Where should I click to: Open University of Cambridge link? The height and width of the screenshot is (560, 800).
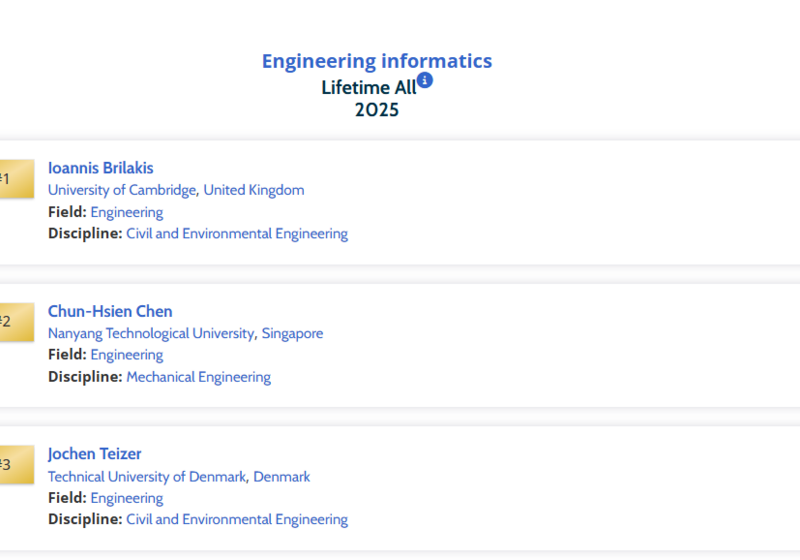point(122,190)
